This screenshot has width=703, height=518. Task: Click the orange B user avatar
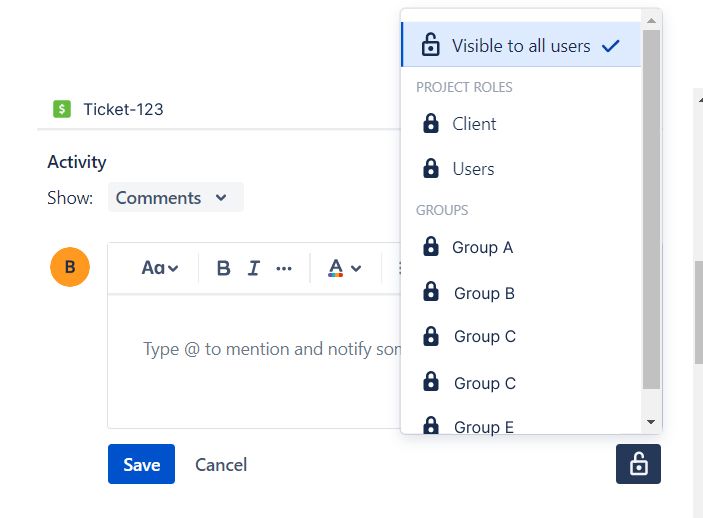[x=70, y=267]
